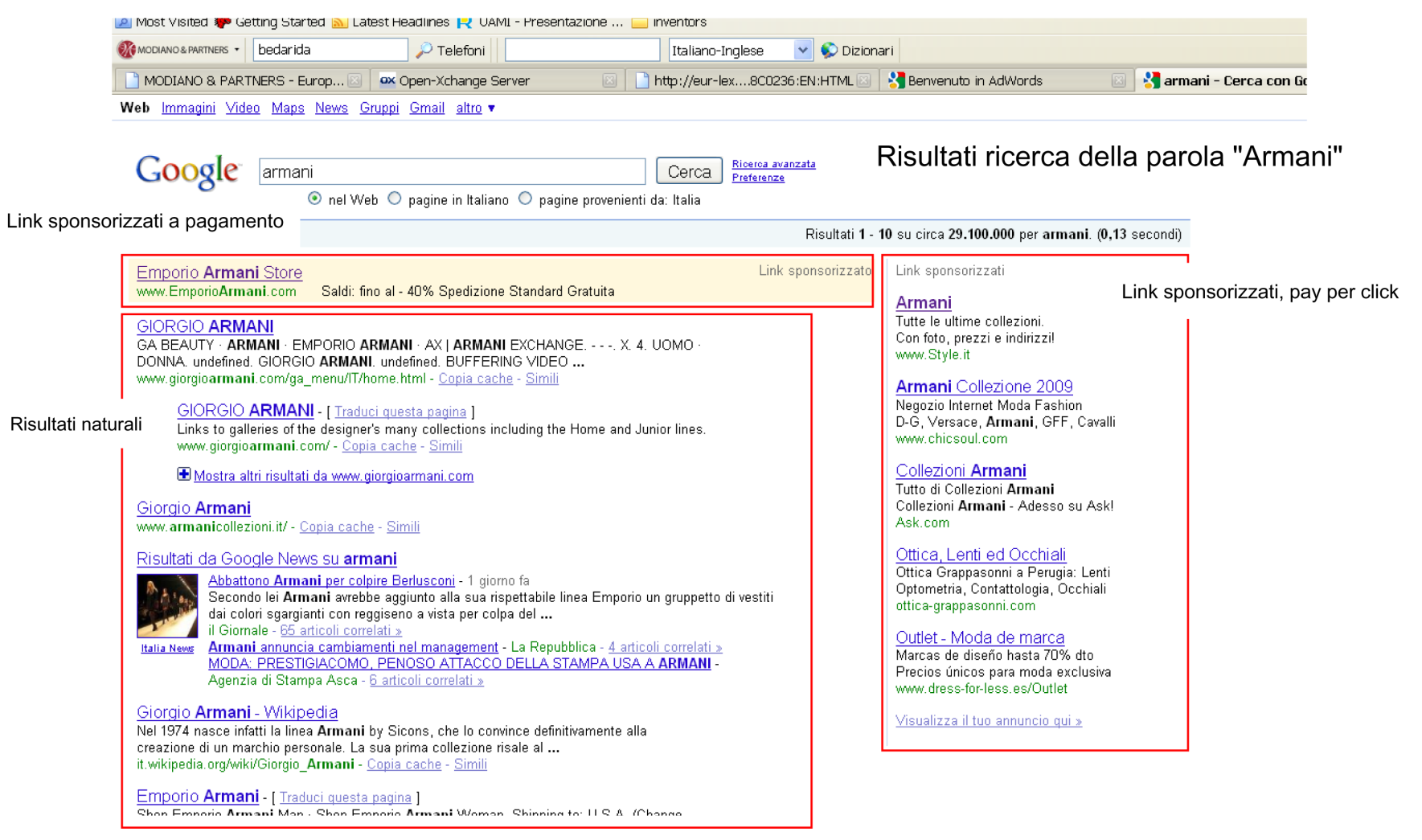Viewport: 1422px width, 840px height.
Task: Open Ricerca avanzata link
Action: tap(773, 164)
